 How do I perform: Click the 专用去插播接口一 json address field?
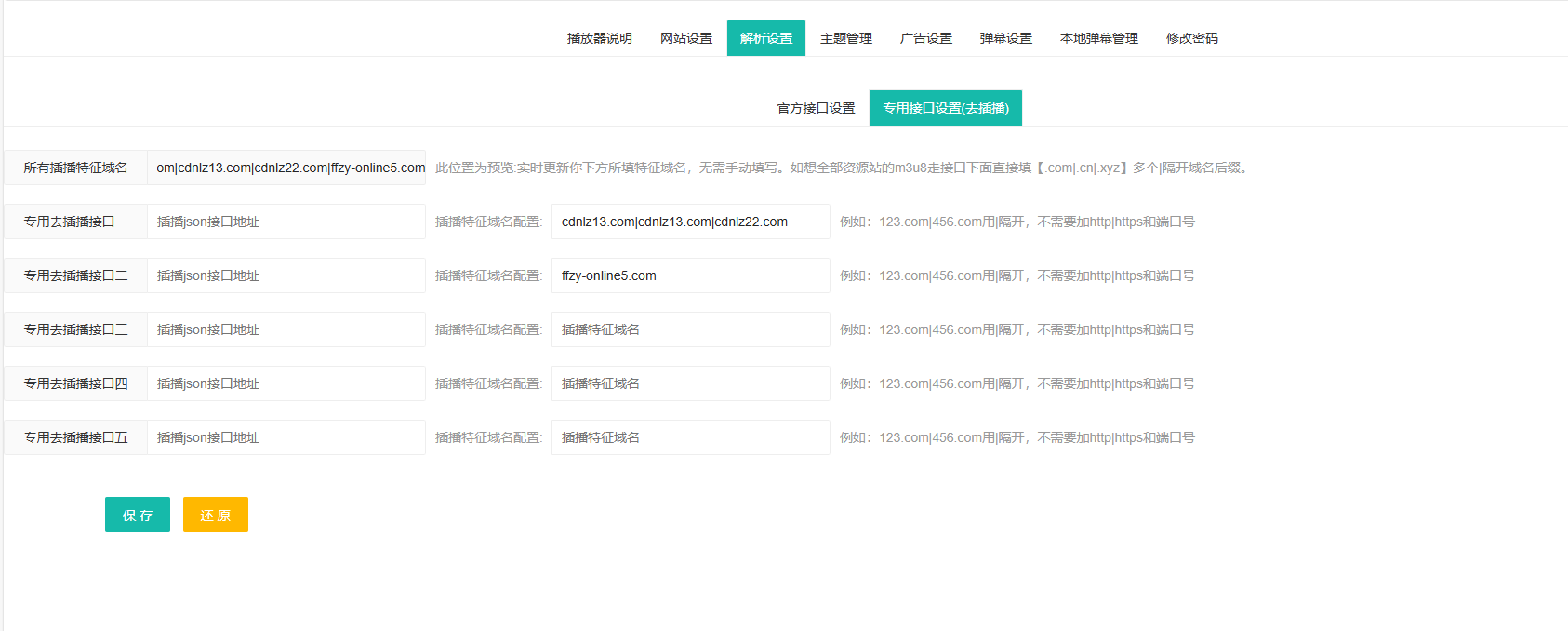pyautogui.click(x=286, y=222)
